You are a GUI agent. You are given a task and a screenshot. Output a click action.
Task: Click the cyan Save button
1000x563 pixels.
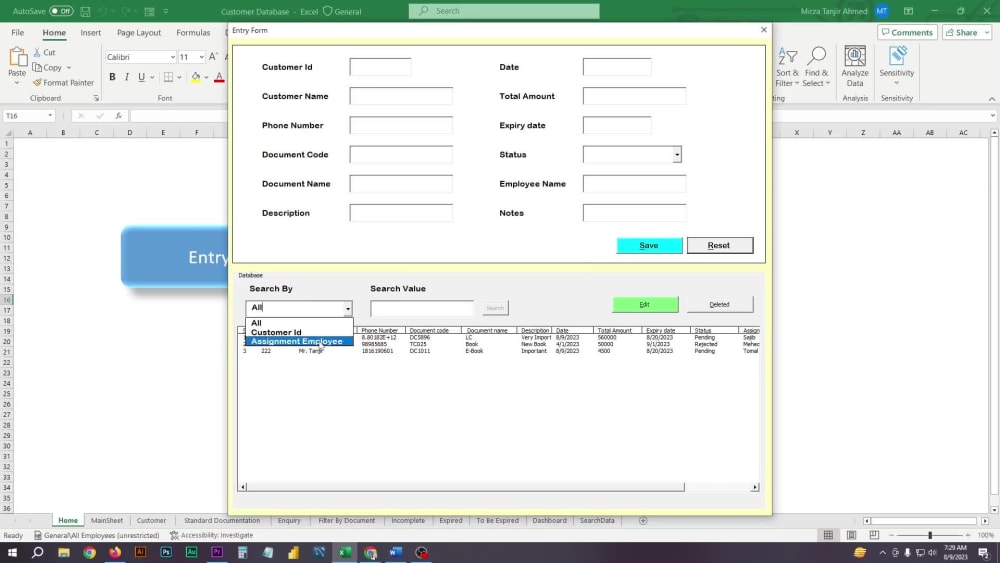[649, 245]
